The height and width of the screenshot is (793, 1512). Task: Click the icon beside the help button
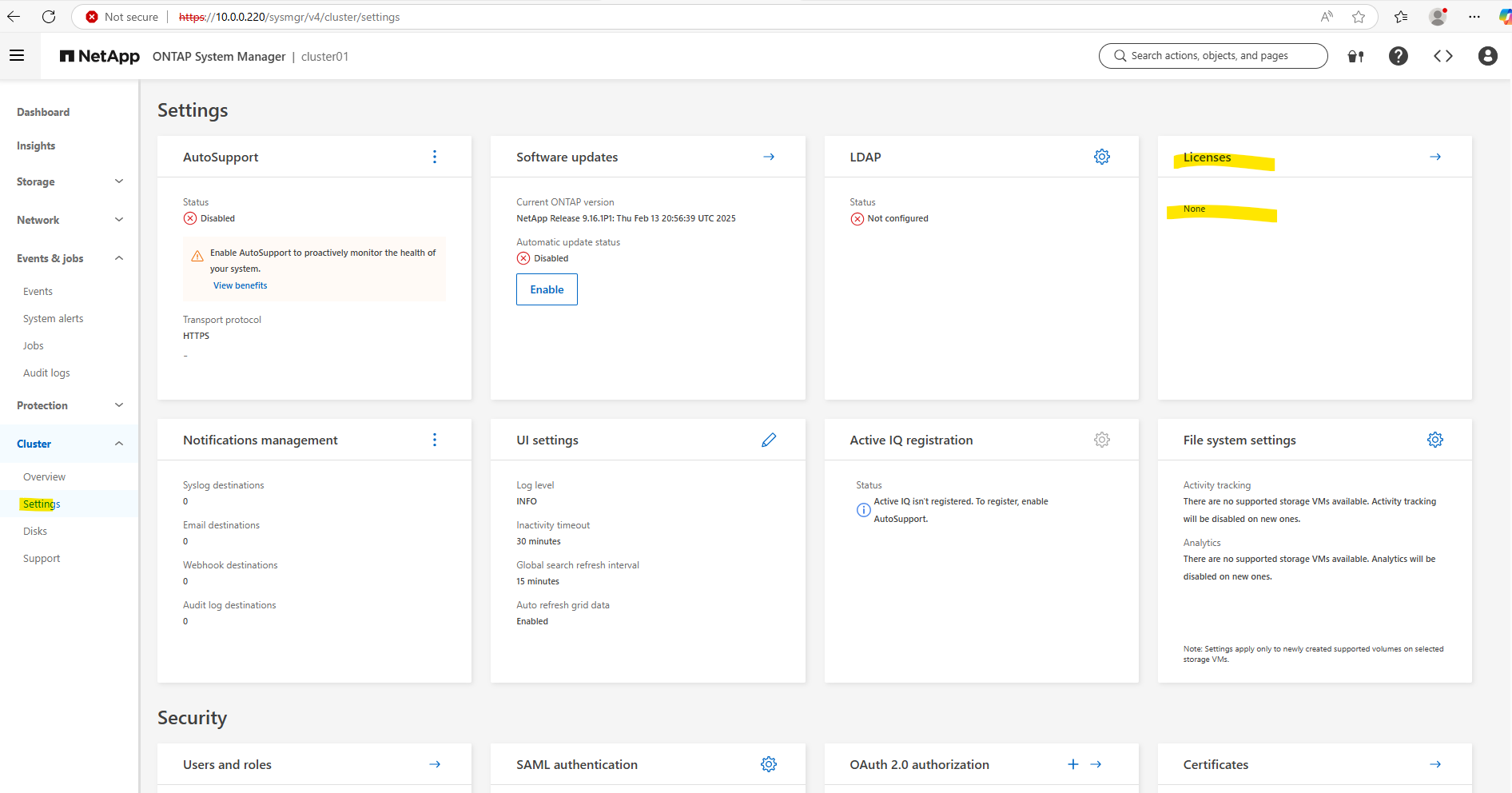[x=1356, y=56]
